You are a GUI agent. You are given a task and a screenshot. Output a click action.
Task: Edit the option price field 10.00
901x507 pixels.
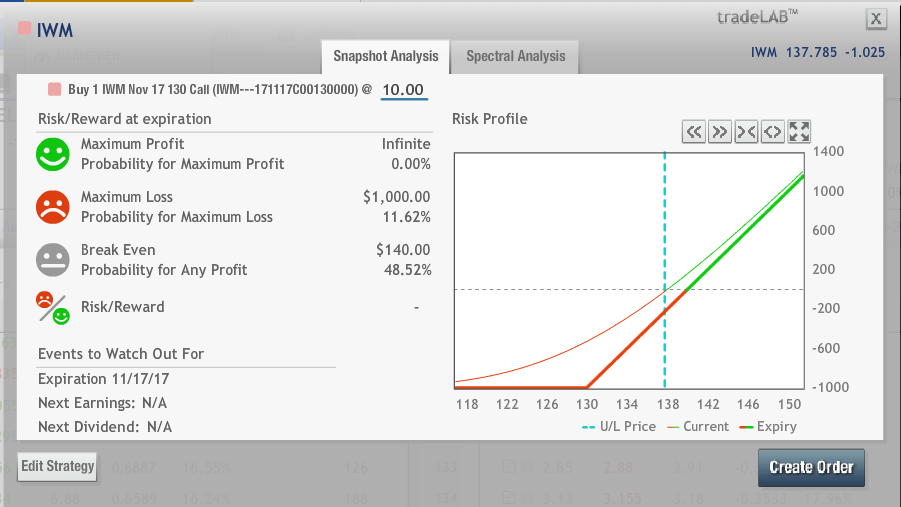(404, 90)
